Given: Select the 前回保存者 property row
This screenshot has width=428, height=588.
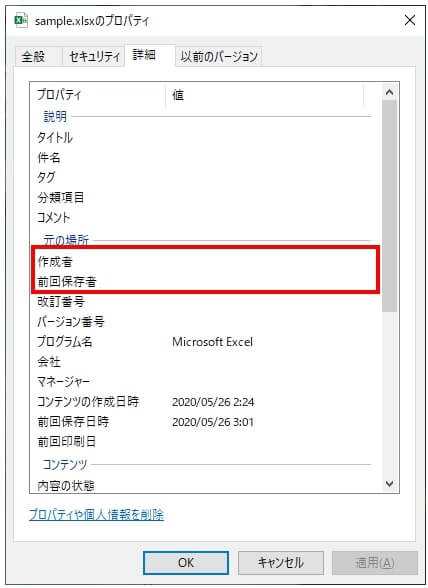Looking at the screenshot, I should tap(206, 282).
